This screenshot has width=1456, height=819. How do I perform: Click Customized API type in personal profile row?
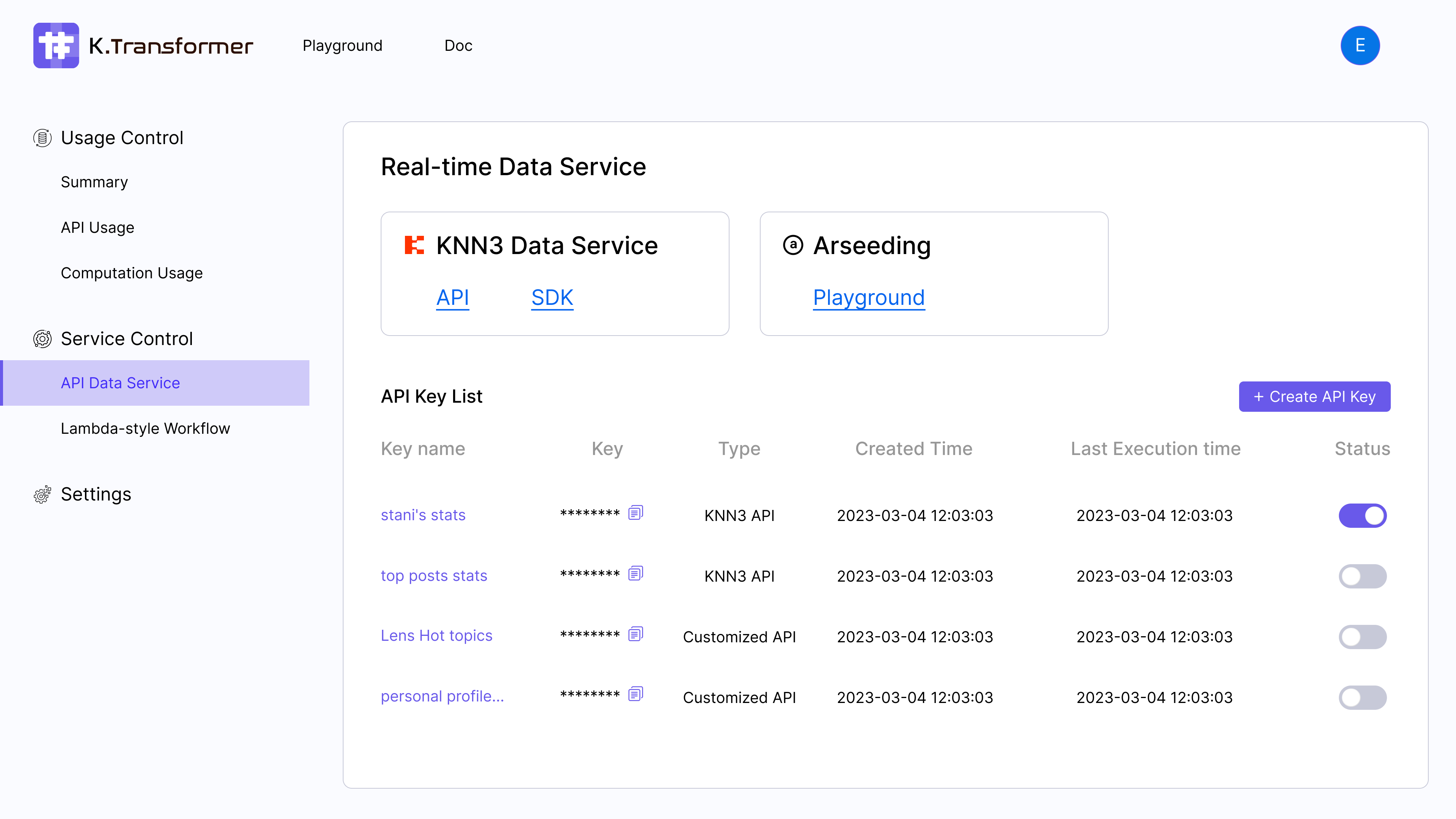739,698
